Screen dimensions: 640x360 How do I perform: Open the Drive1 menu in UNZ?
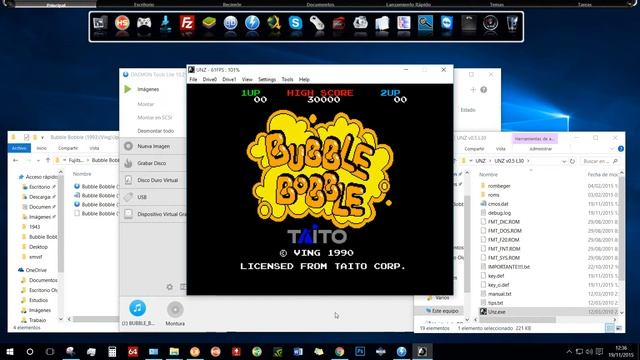tap(229, 80)
